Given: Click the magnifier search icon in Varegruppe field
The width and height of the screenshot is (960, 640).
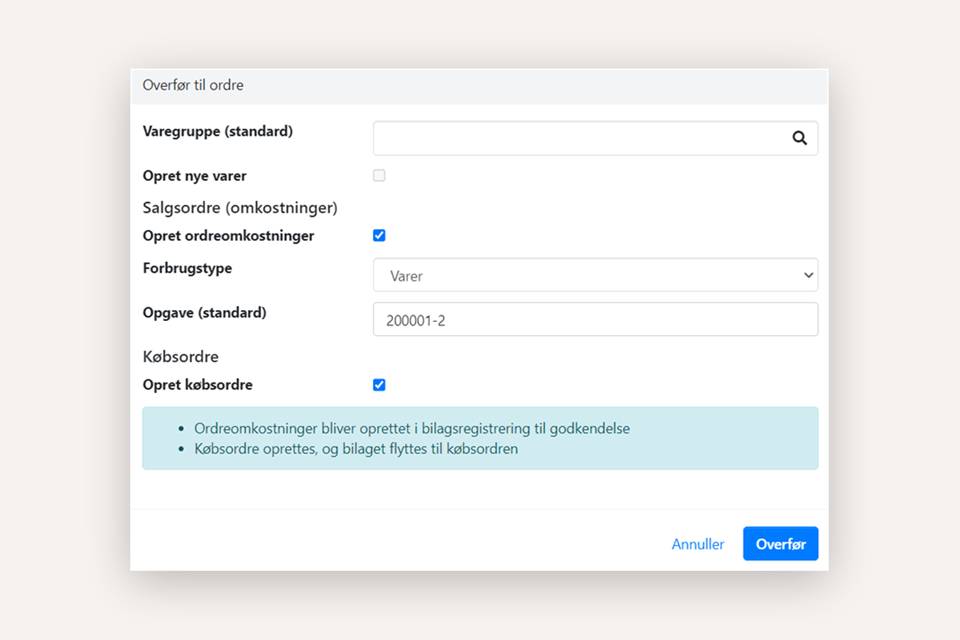Looking at the screenshot, I should pos(799,139).
